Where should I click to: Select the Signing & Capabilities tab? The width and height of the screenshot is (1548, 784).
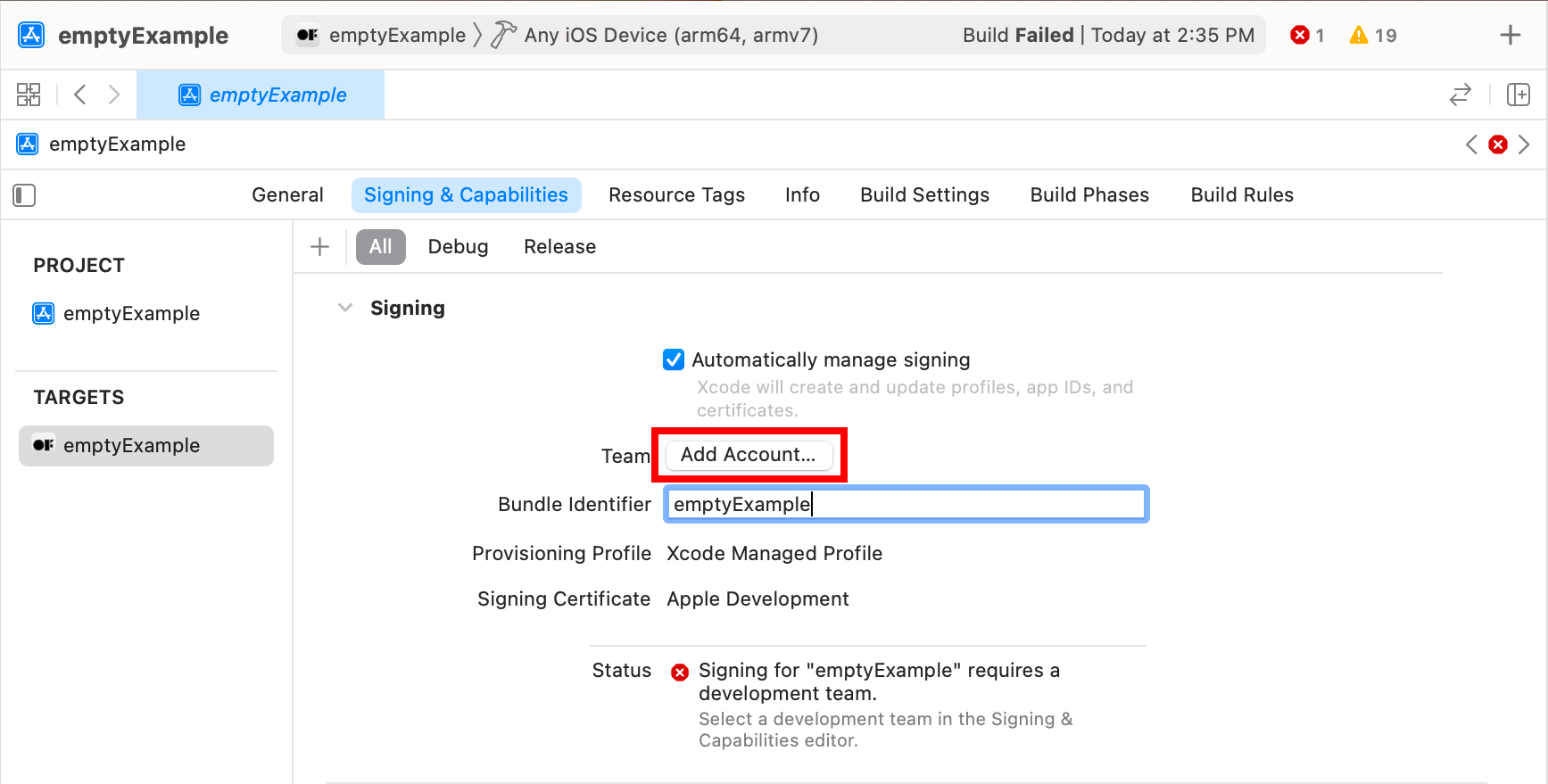(x=466, y=195)
